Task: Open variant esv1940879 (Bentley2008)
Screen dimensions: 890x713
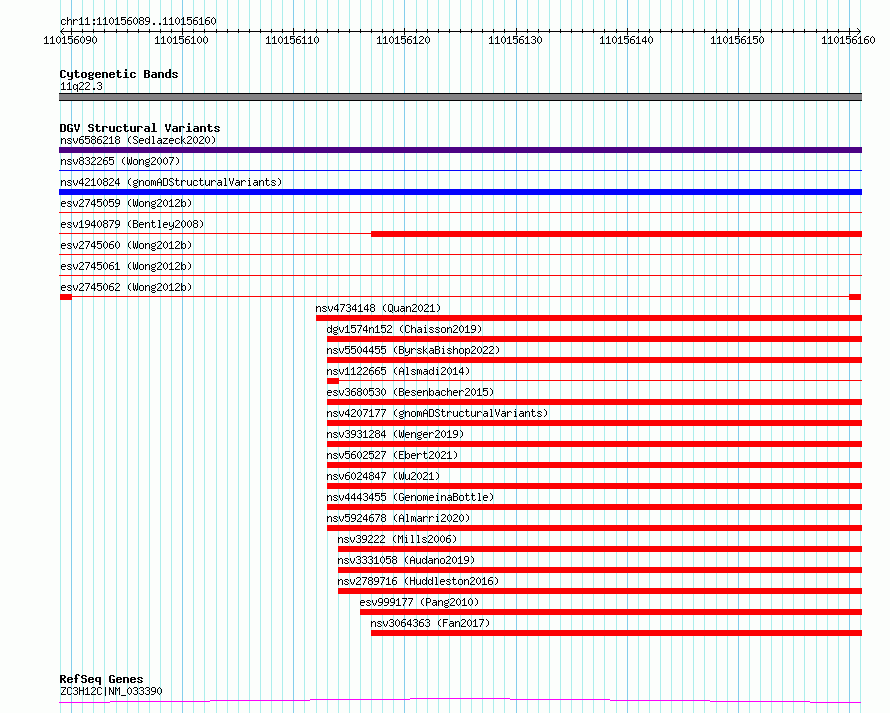Action: point(132,224)
